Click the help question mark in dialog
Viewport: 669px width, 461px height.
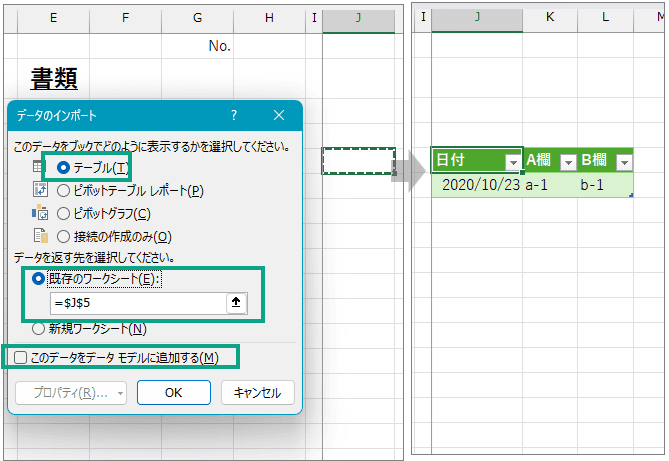[233, 116]
